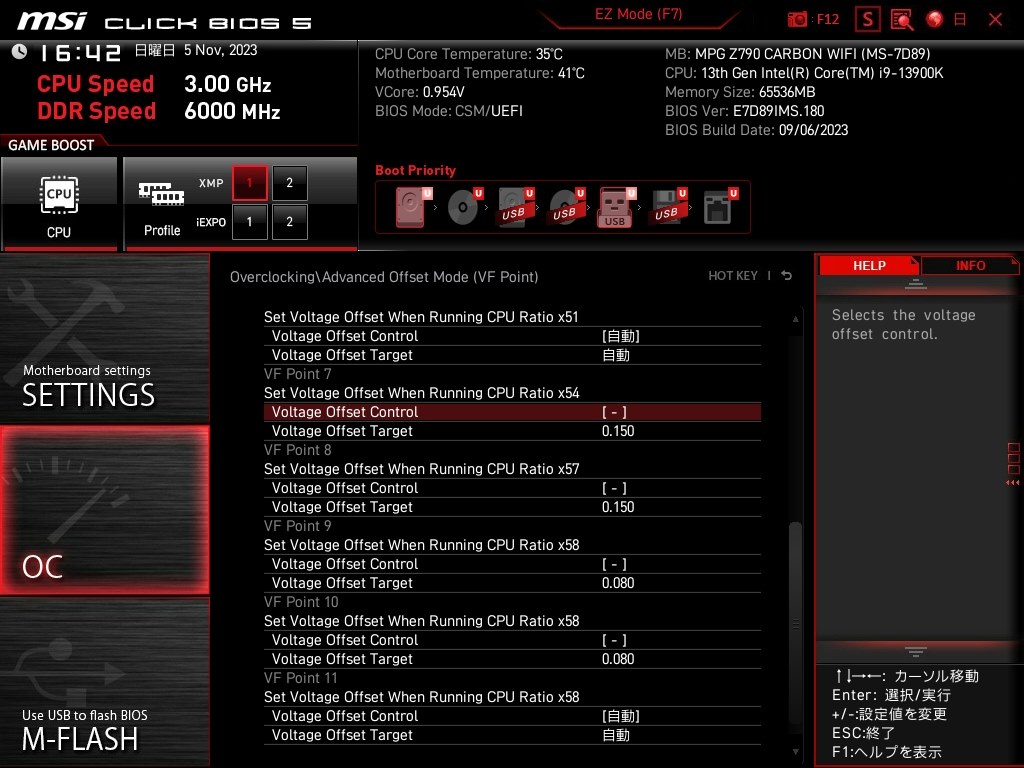Close the BIOS with the X icon

[x=995, y=20]
